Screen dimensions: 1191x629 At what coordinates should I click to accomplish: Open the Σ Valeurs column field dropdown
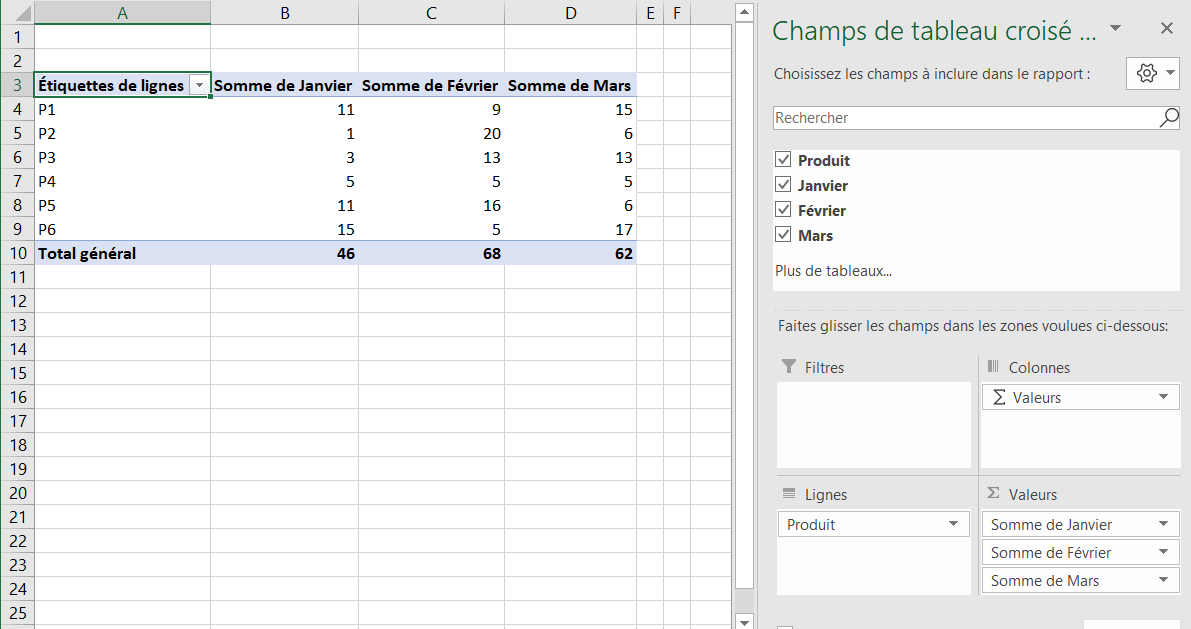coord(1163,397)
